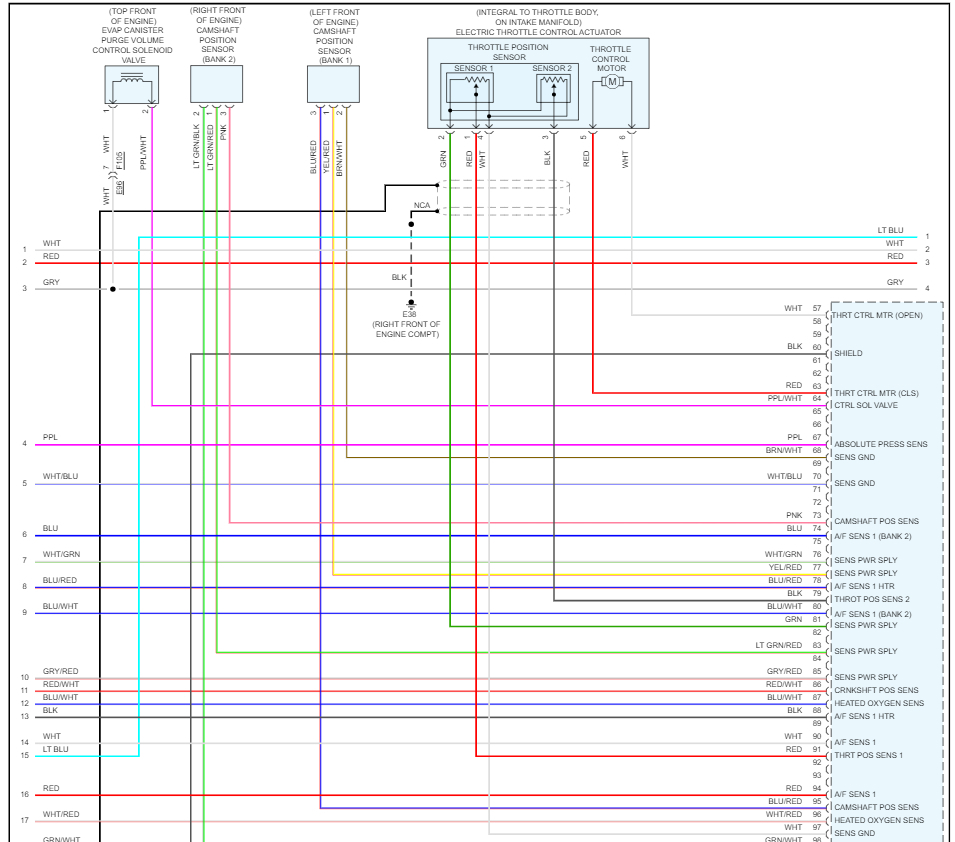
Task: Select the E38 ground symbol
Action: tap(411, 303)
